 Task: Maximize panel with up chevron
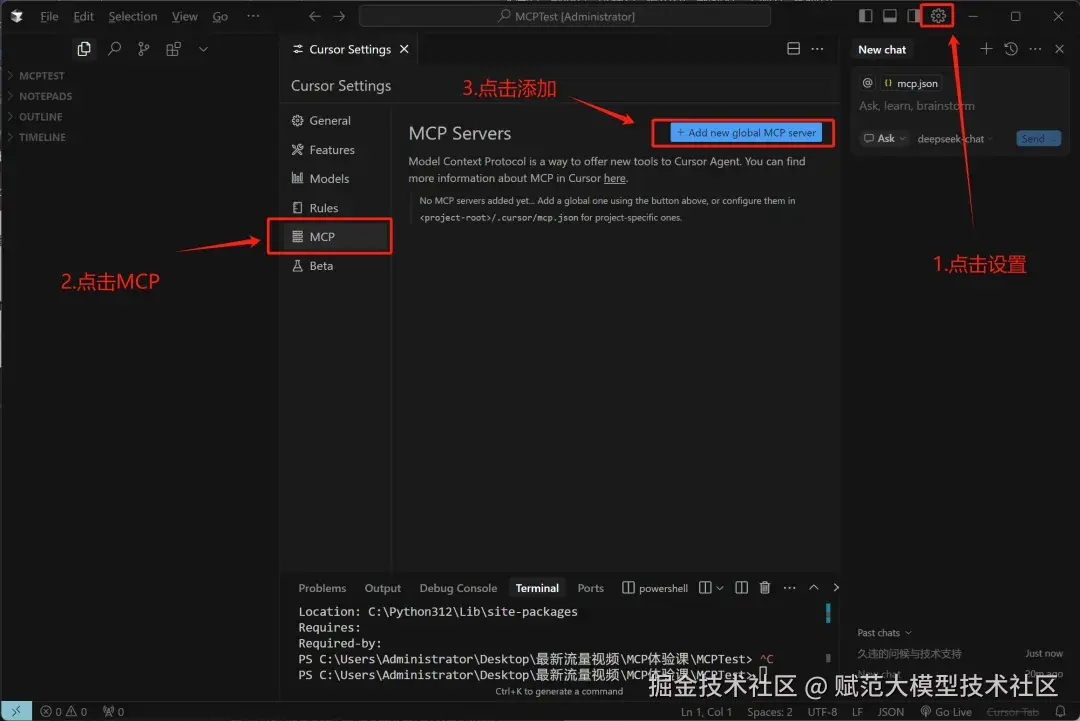[x=813, y=587]
